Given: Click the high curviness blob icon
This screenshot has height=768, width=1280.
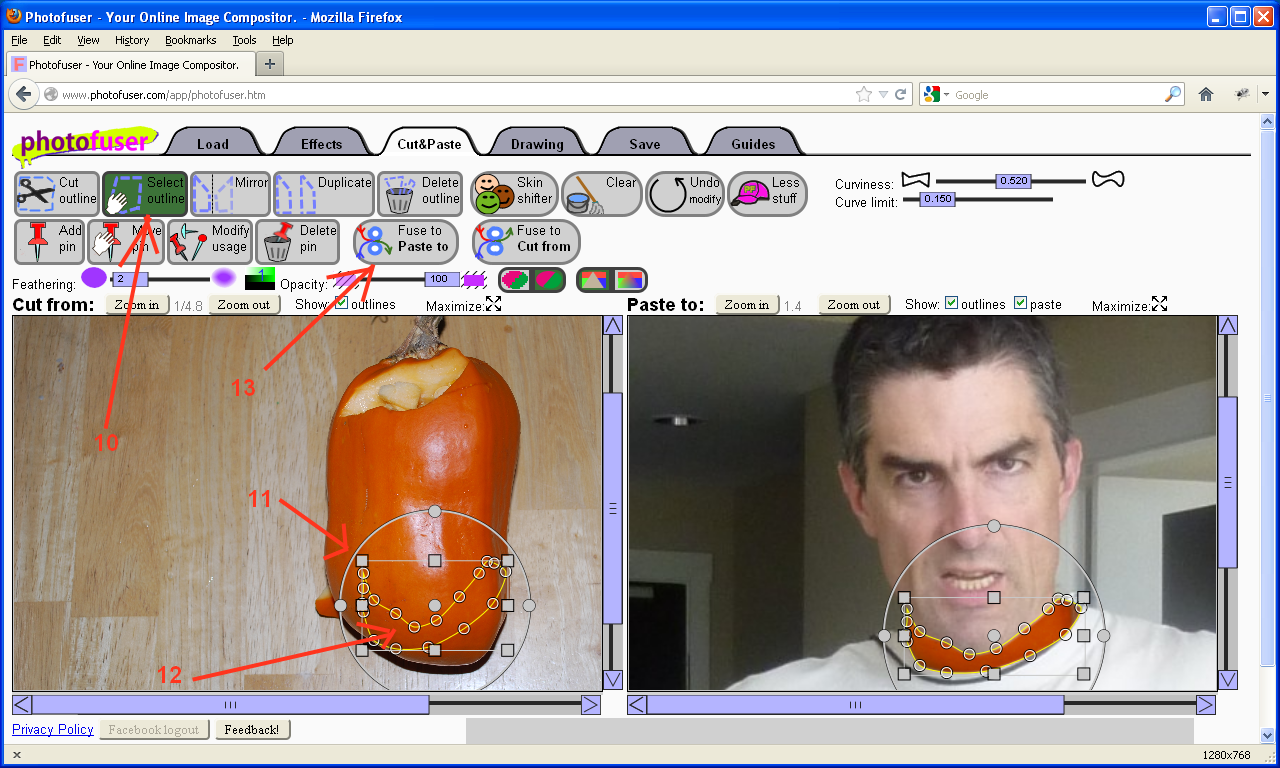Looking at the screenshot, I should [x=1107, y=179].
